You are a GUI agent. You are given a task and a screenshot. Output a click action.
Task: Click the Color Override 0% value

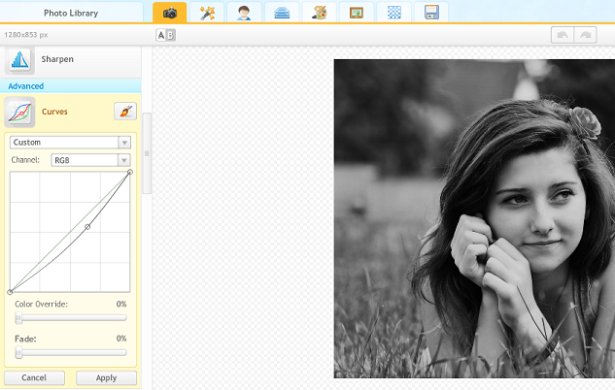[x=121, y=304]
